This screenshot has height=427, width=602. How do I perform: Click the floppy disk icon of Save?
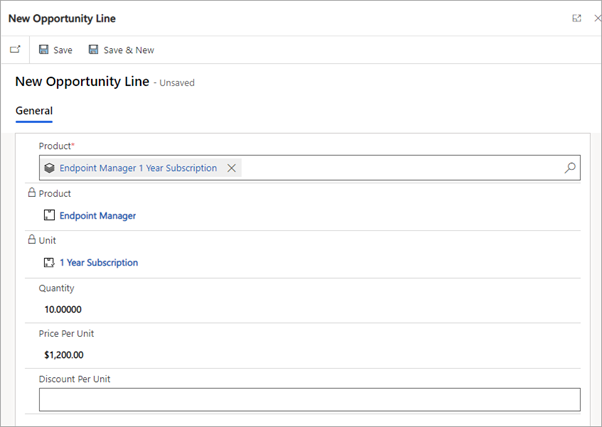[x=44, y=49]
